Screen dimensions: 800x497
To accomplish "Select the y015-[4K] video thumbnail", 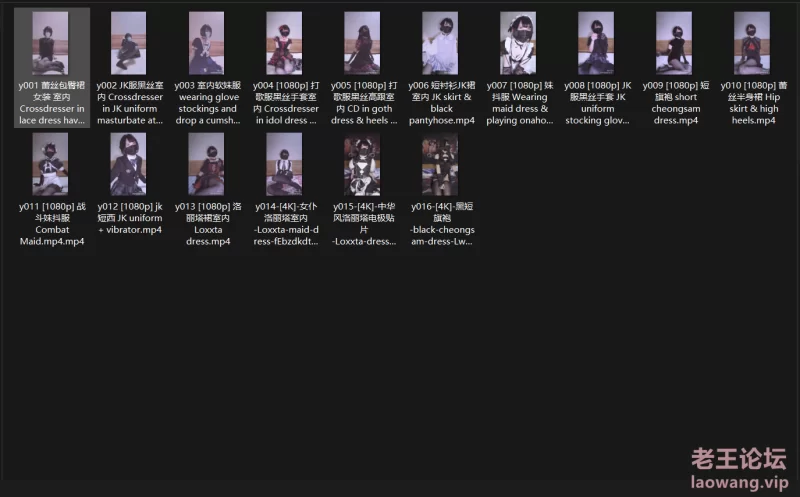I will [362, 164].
